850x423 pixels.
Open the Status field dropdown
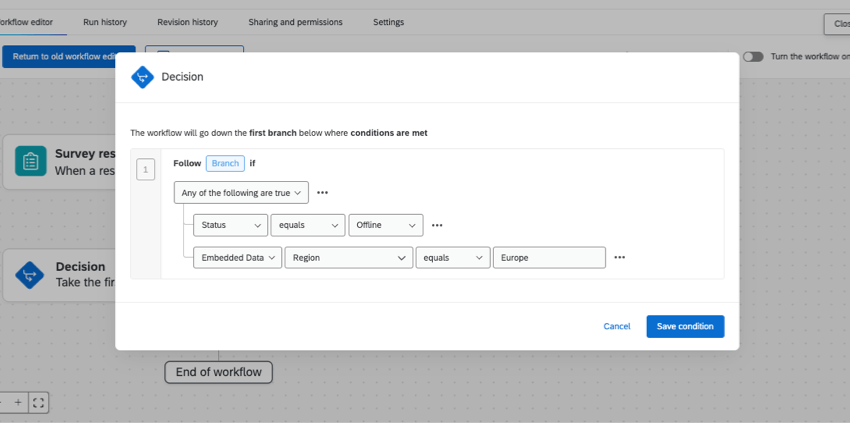point(230,225)
